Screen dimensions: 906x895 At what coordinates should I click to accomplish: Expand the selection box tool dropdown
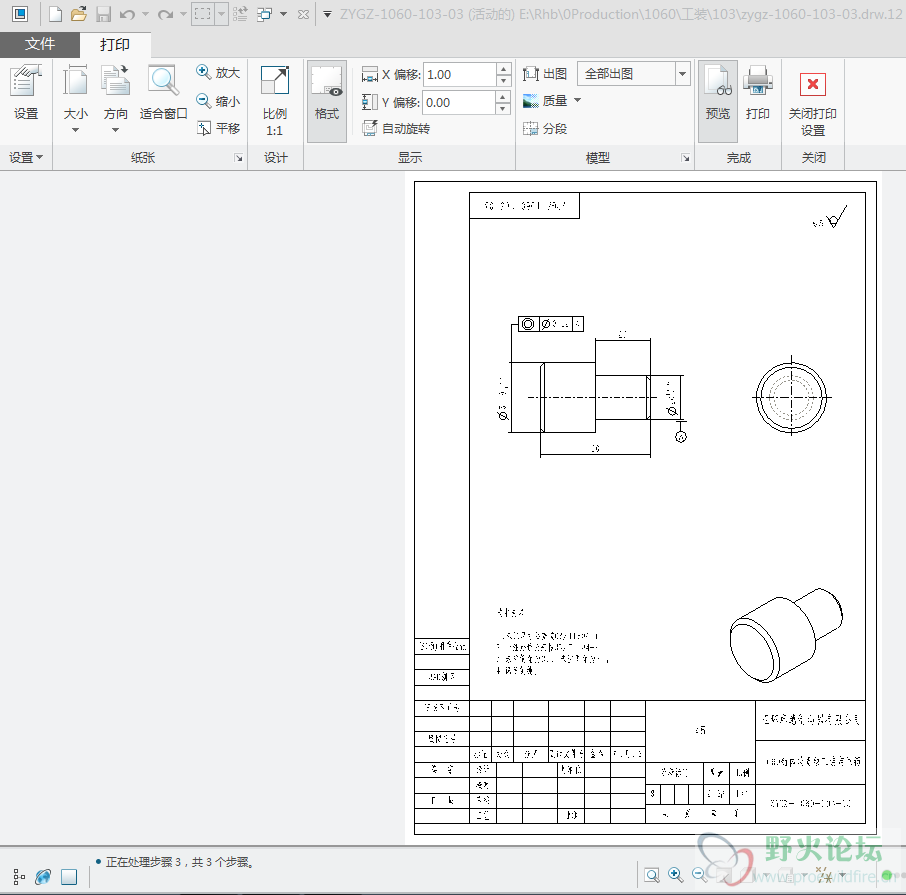click(221, 14)
